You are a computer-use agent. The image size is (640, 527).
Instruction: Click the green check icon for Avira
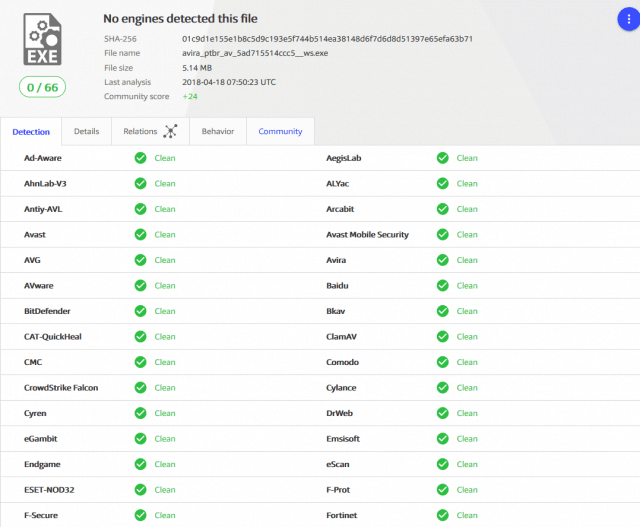coord(442,260)
